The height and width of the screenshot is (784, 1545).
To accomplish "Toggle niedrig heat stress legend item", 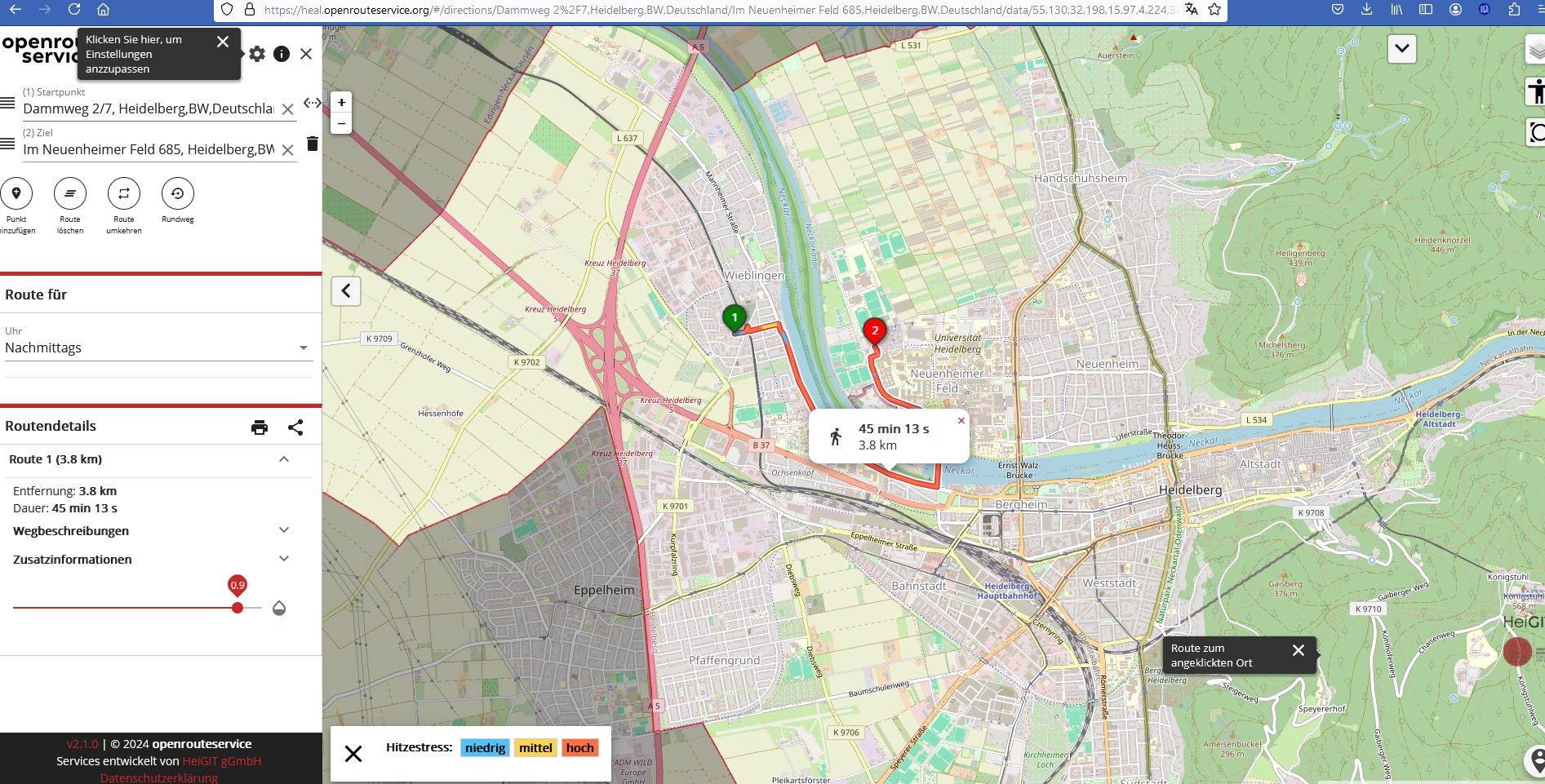I will click(485, 748).
